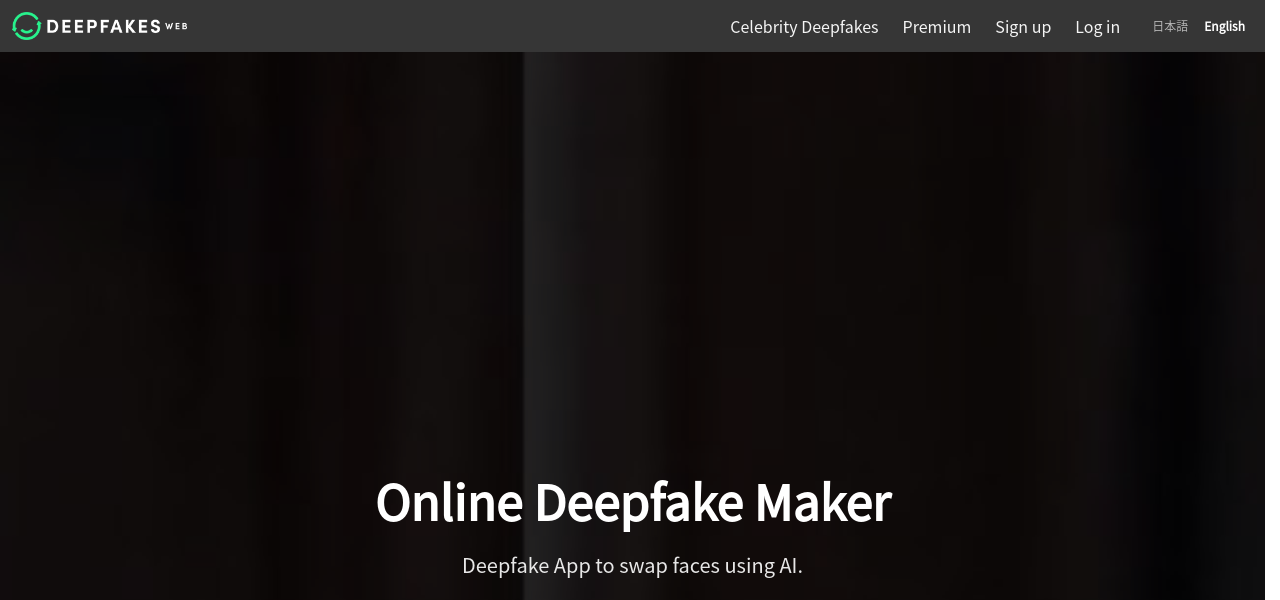Click the Log in link
The image size is (1280, 600).
click(x=1097, y=27)
